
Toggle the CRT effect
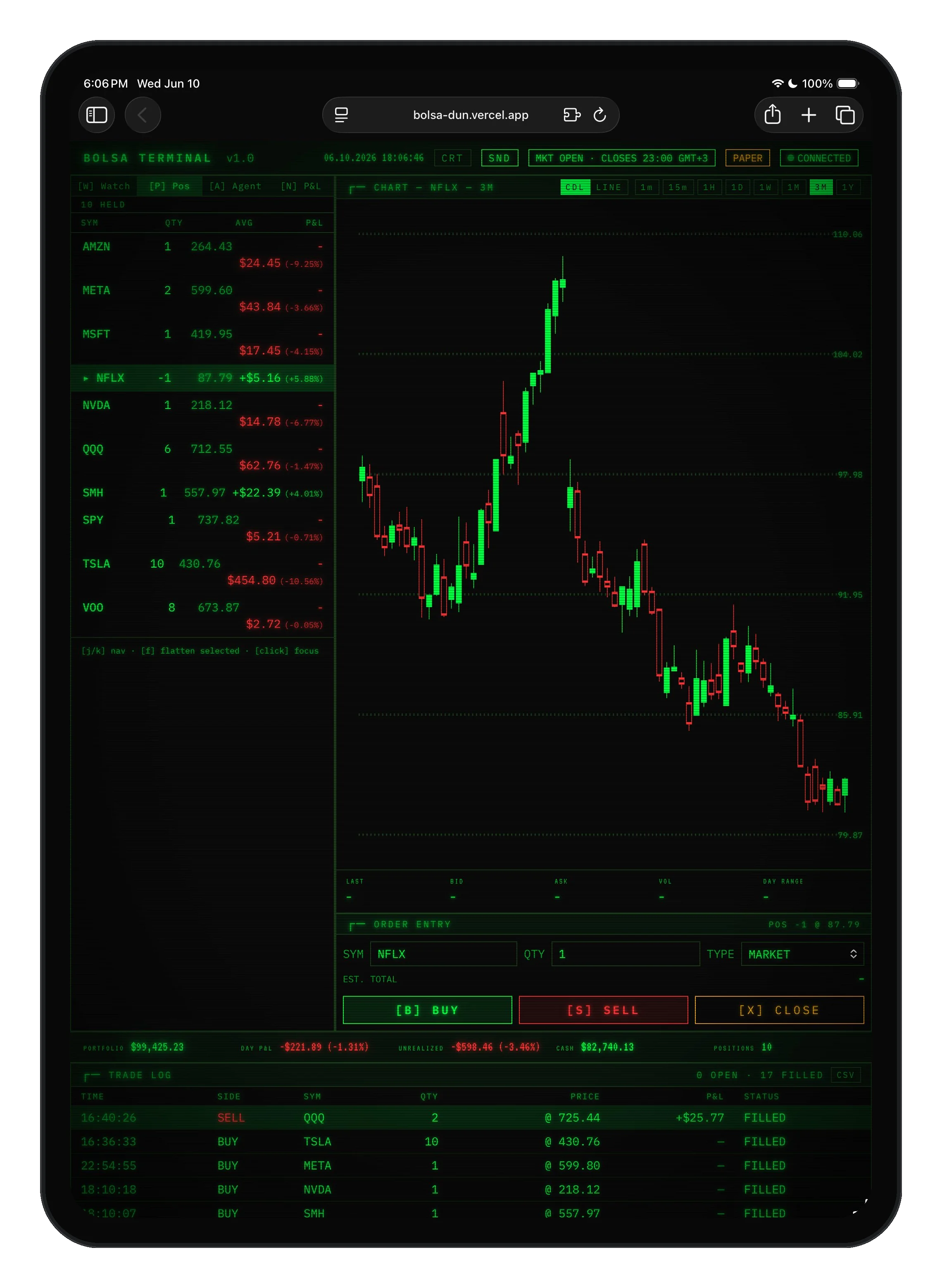point(452,158)
